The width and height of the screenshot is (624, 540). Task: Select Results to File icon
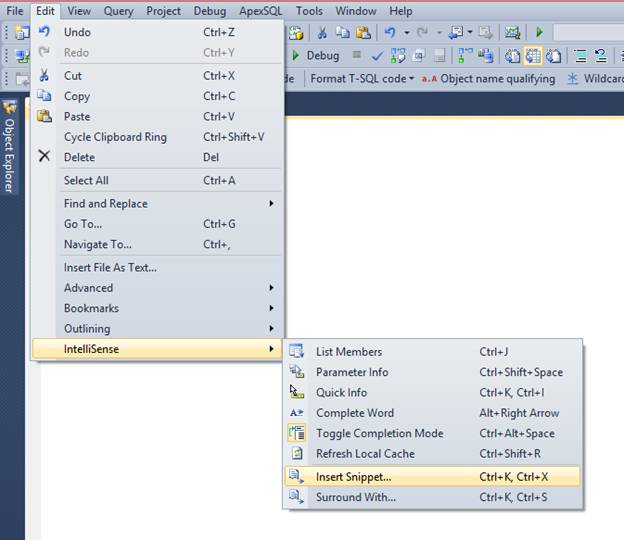pos(554,56)
